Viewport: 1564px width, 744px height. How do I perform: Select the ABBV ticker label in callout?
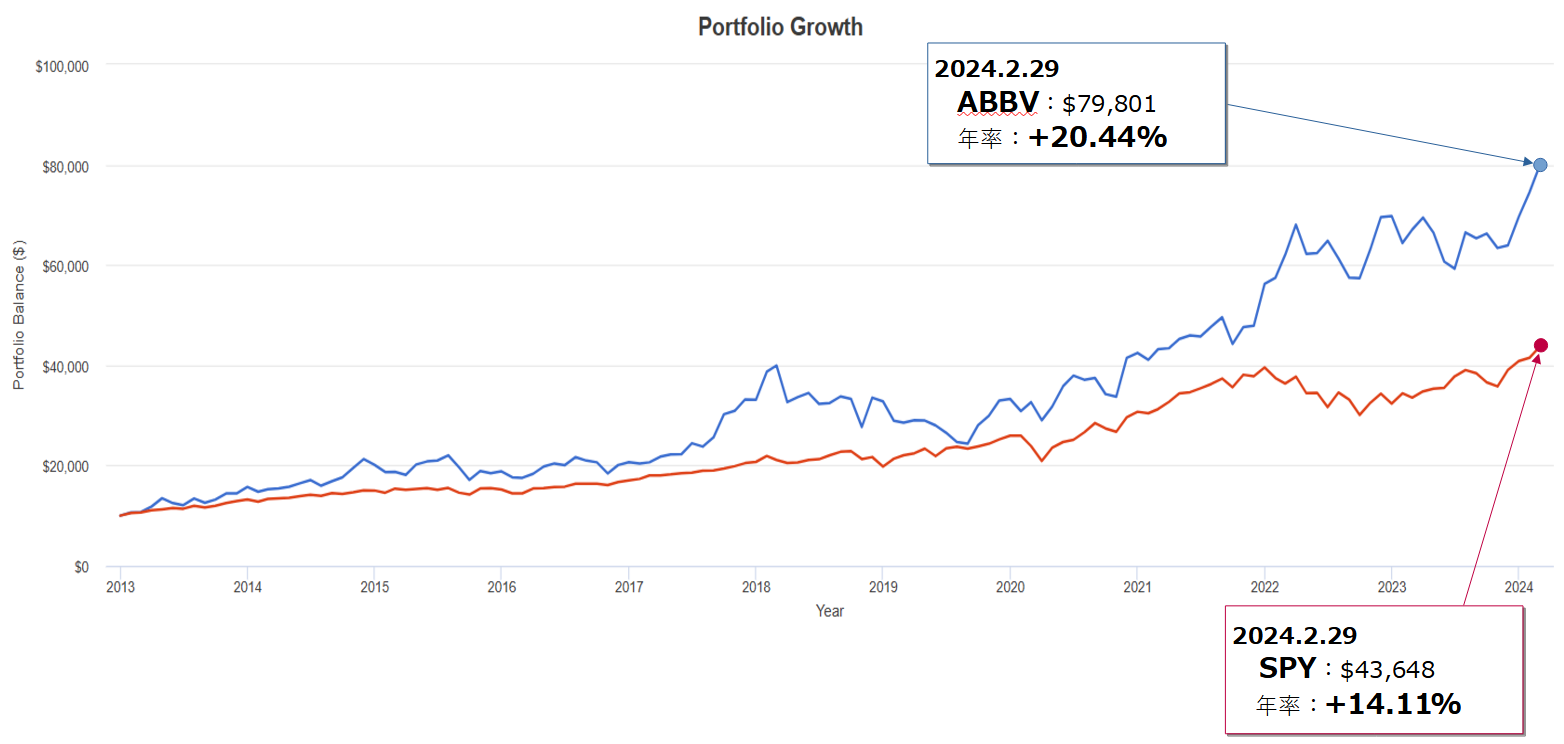tap(998, 103)
